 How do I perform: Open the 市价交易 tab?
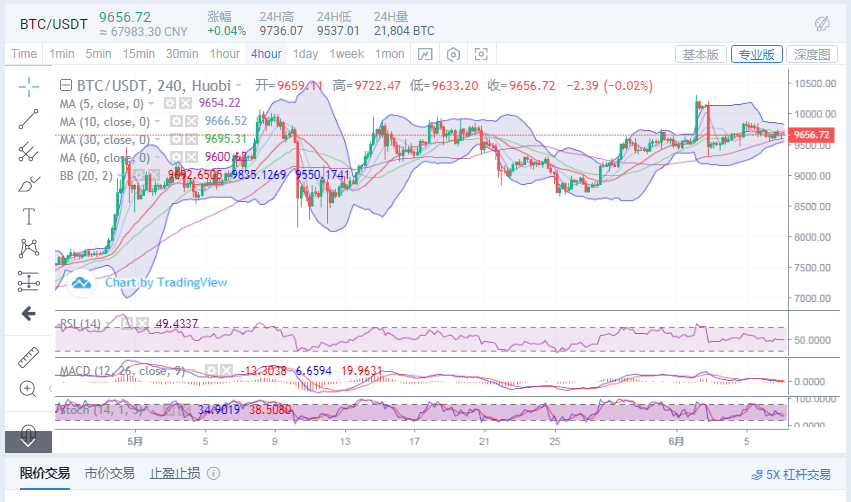tap(110, 473)
